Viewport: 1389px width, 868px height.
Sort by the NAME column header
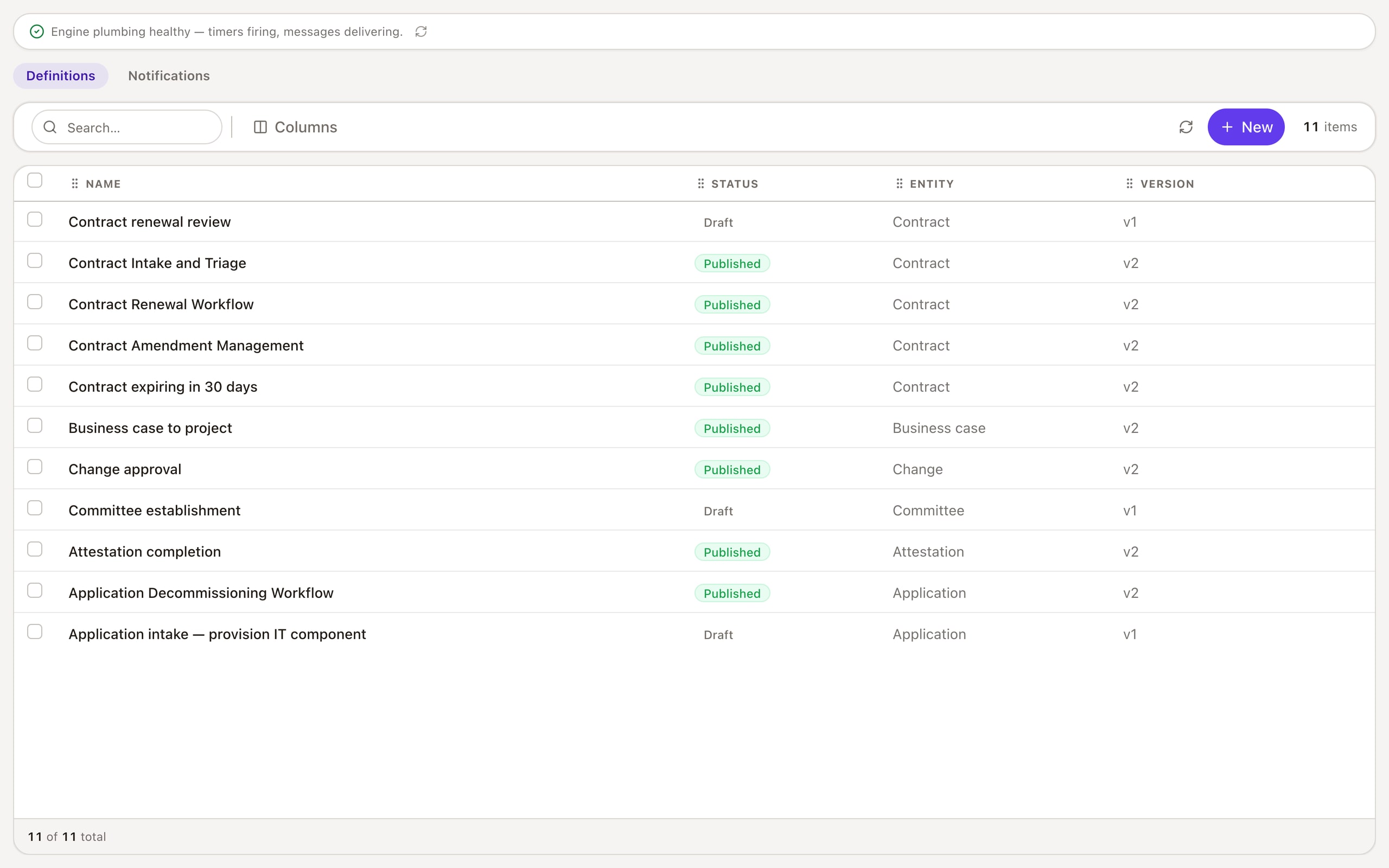tap(103, 184)
